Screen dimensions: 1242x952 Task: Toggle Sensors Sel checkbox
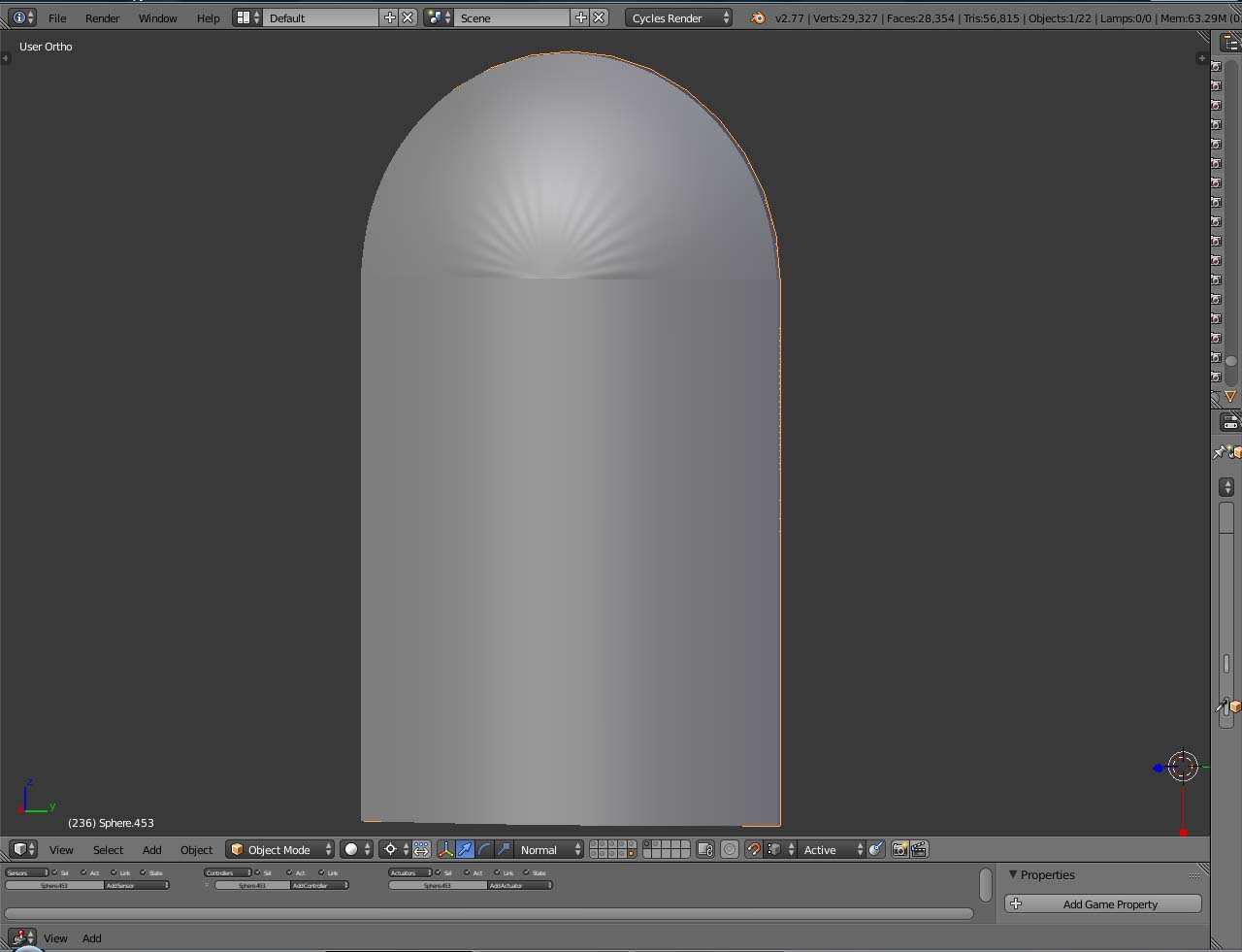55,872
